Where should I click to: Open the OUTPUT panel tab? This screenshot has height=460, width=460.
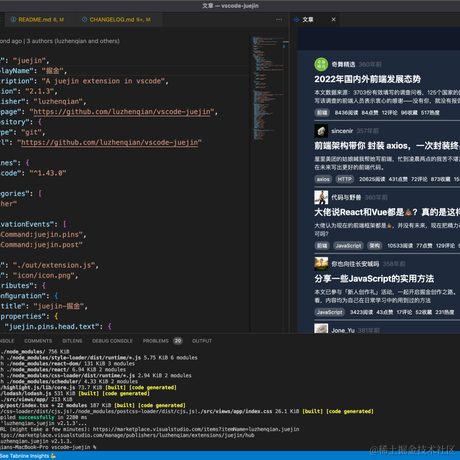click(x=202, y=341)
